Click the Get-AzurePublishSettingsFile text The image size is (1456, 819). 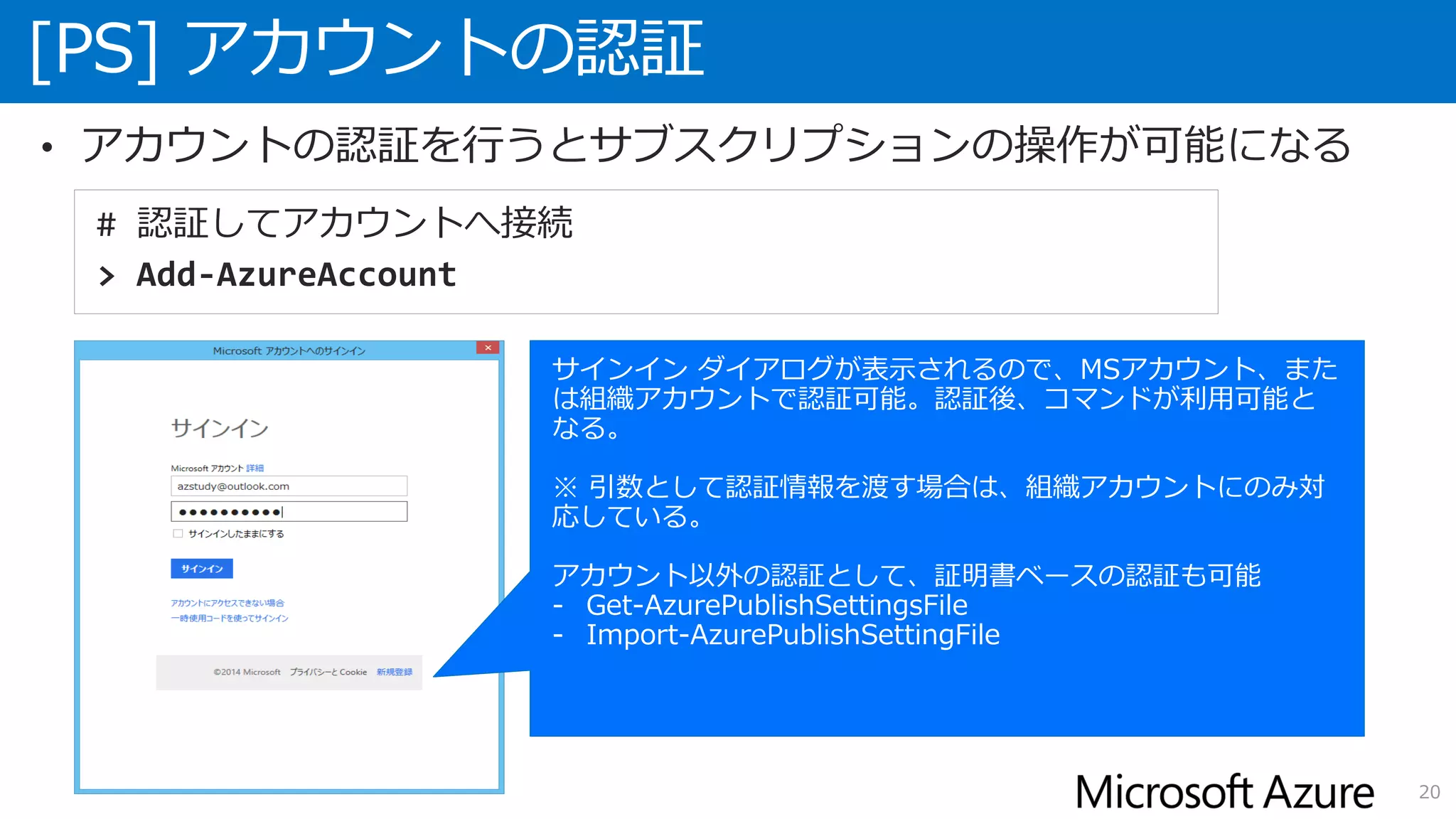(776, 605)
